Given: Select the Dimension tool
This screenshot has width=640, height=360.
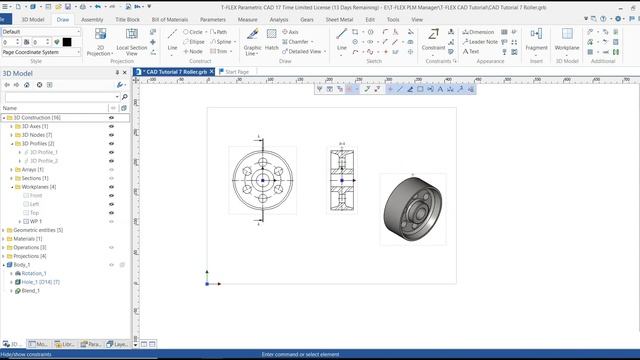Looking at the screenshot, I should pos(478,32).
